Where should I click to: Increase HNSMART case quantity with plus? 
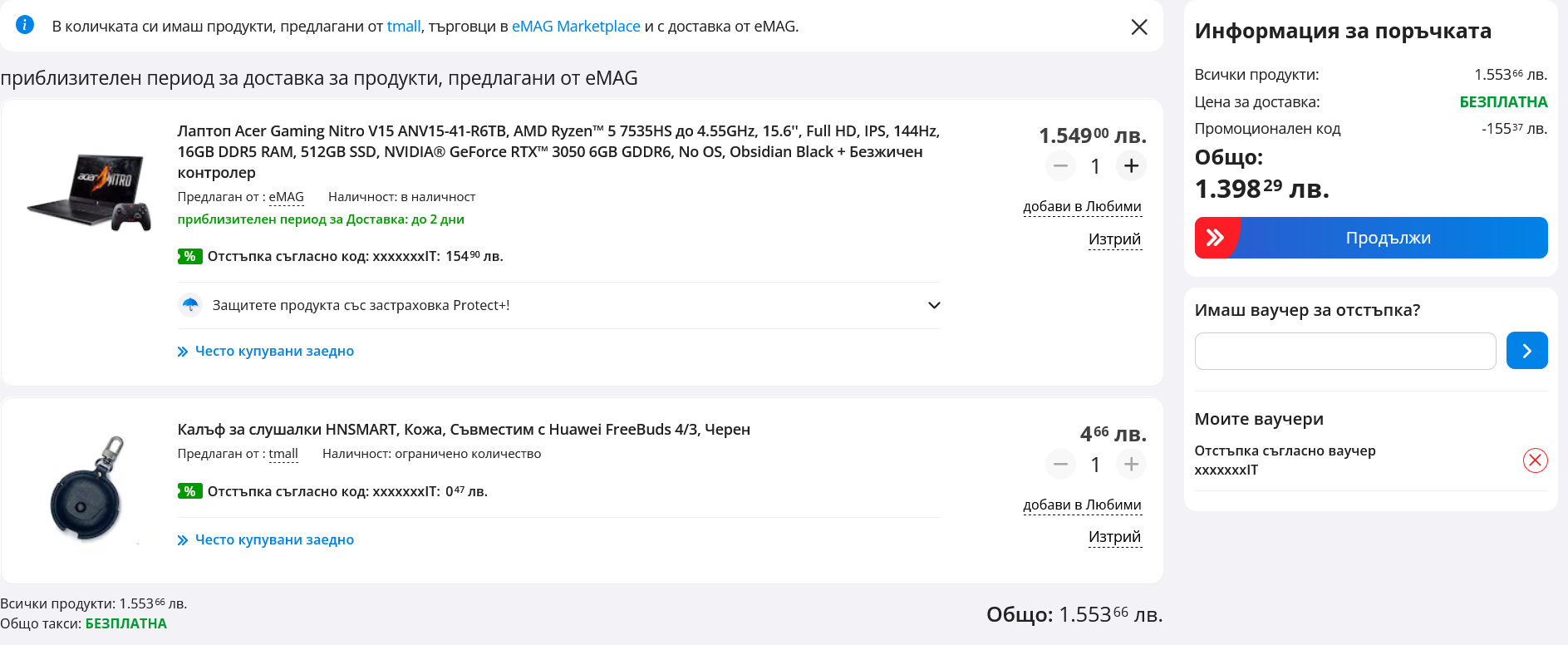point(1131,464)
